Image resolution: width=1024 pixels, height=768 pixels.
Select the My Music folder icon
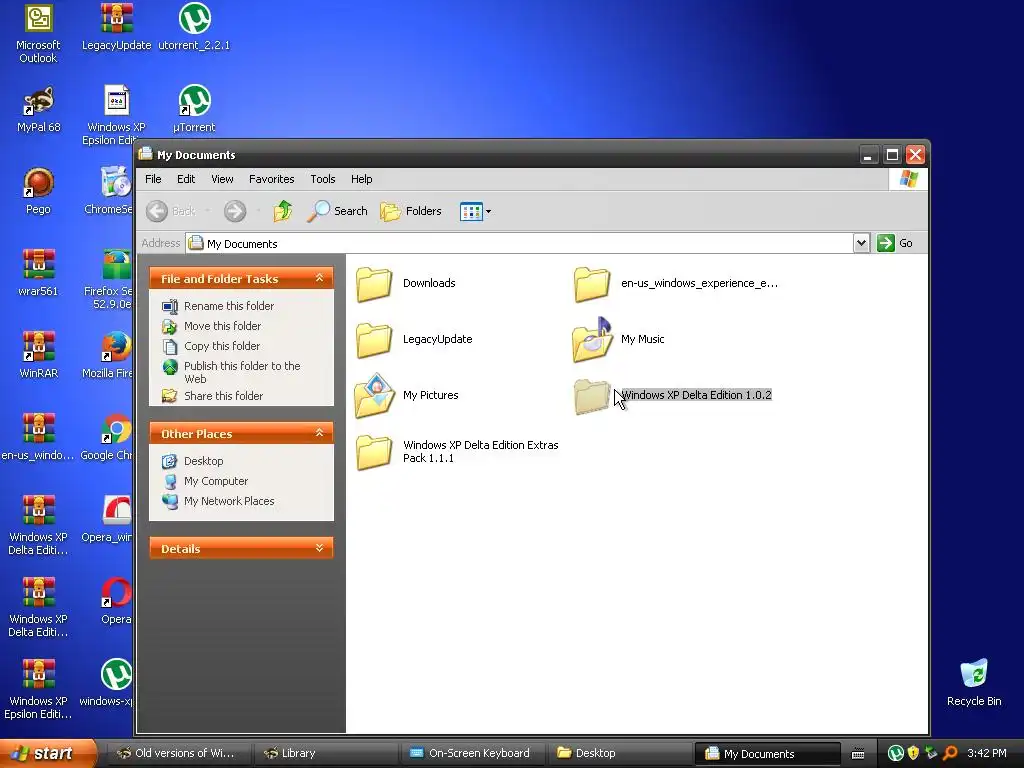(x=592, y=340)
